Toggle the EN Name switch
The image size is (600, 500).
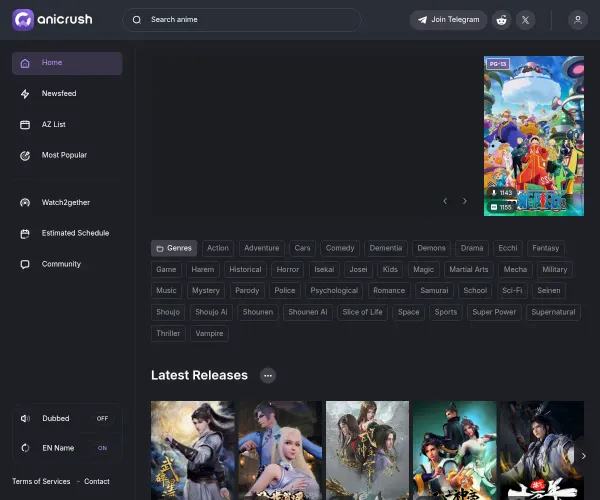pos(102,448)
